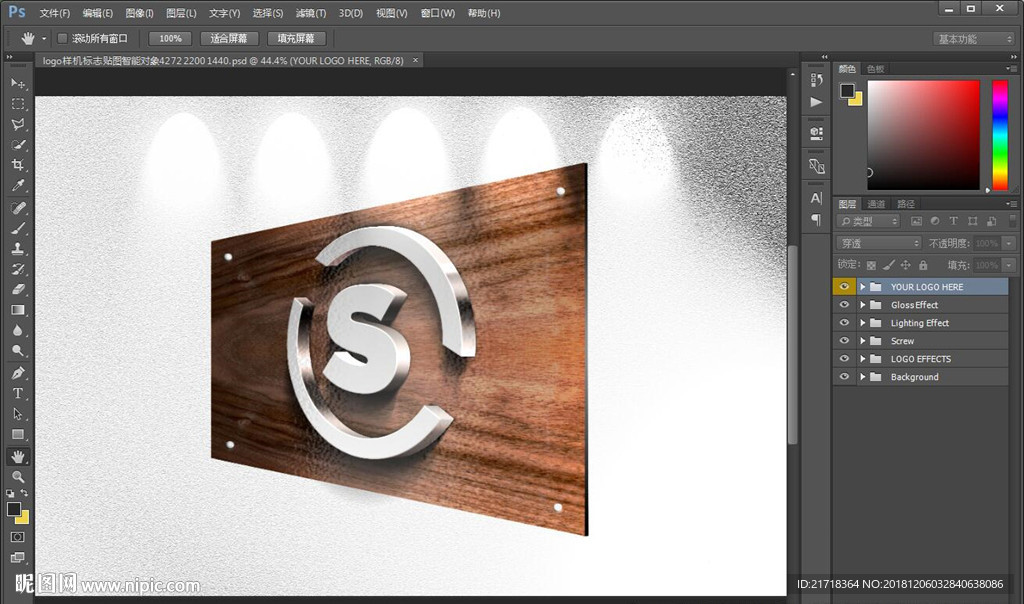Select the Zoom tool
The width and height of the screenshot is (1024, 604).
(18, 477)
